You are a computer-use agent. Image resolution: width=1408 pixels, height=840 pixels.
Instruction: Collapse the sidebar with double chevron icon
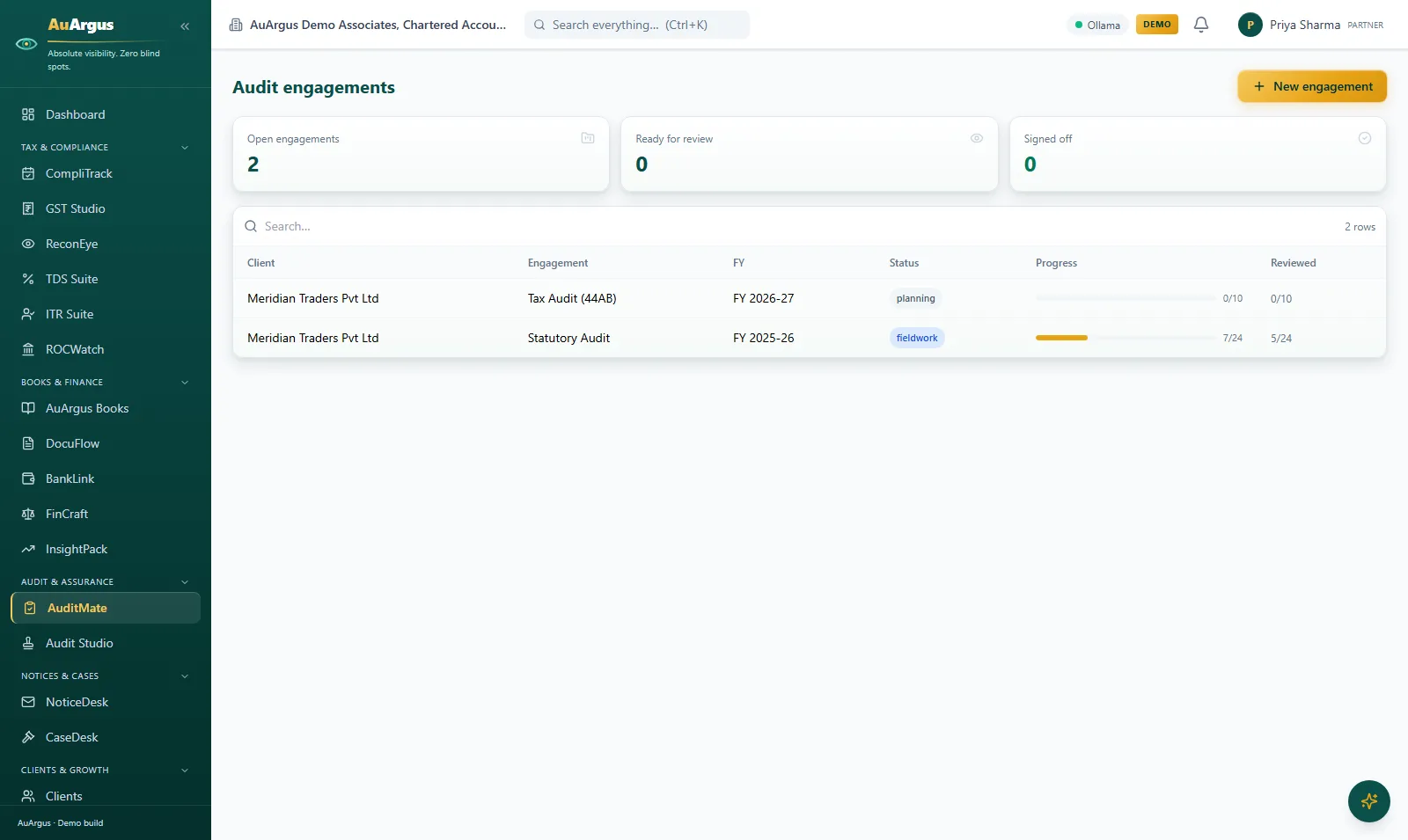(x=185, y=26)
